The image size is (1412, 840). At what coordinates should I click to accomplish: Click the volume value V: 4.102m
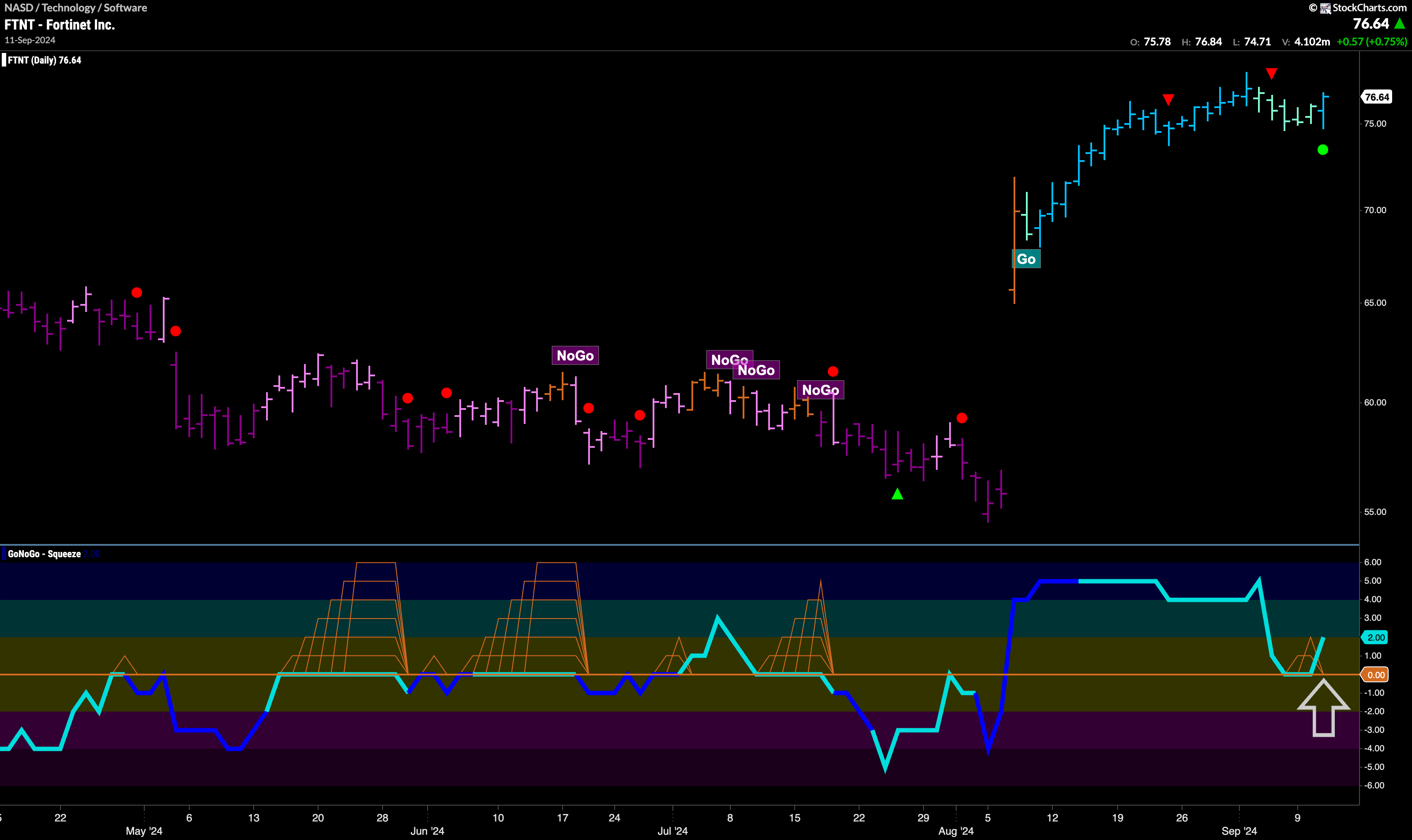point(1306,42)
